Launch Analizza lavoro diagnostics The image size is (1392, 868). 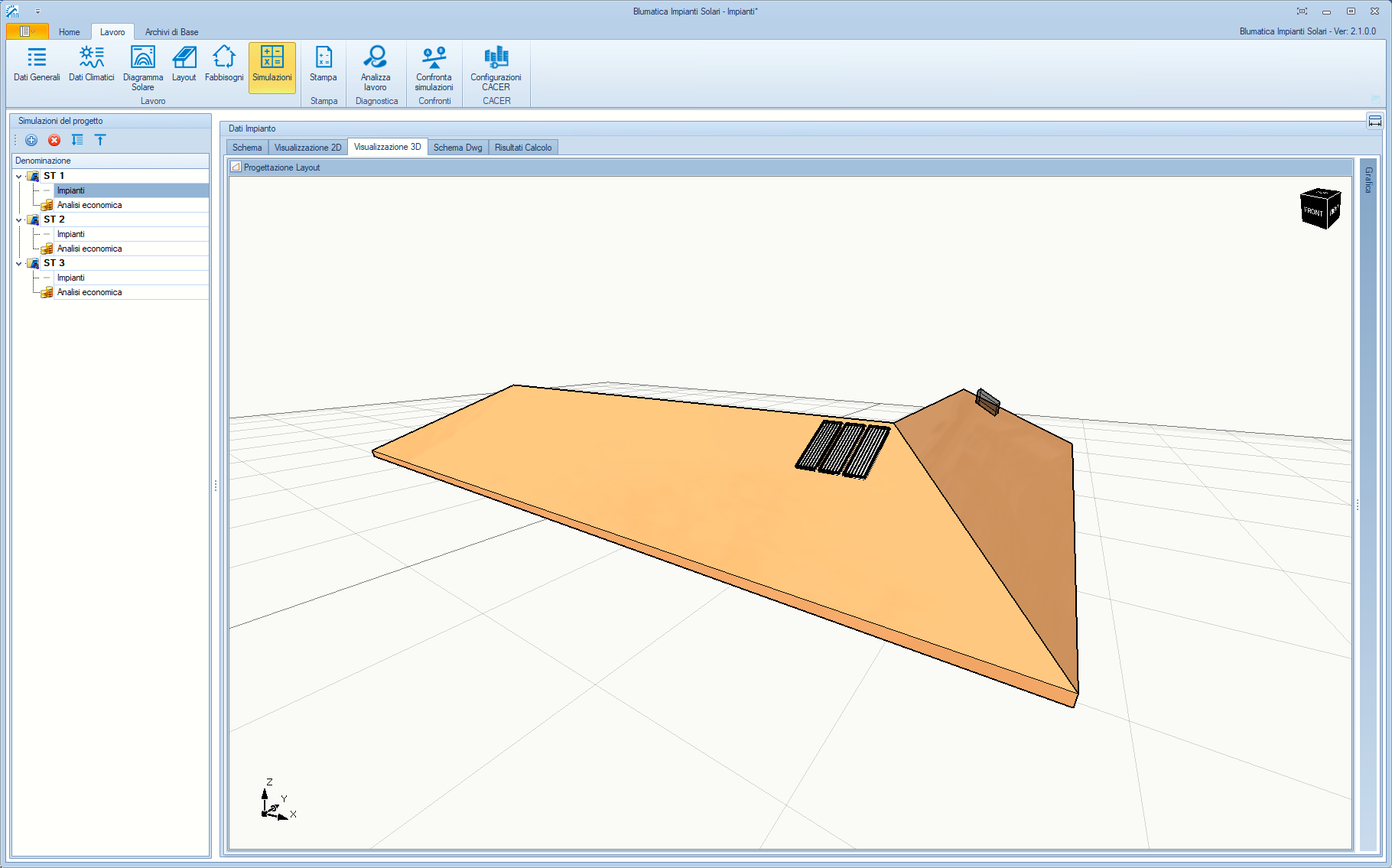point(376,66)
